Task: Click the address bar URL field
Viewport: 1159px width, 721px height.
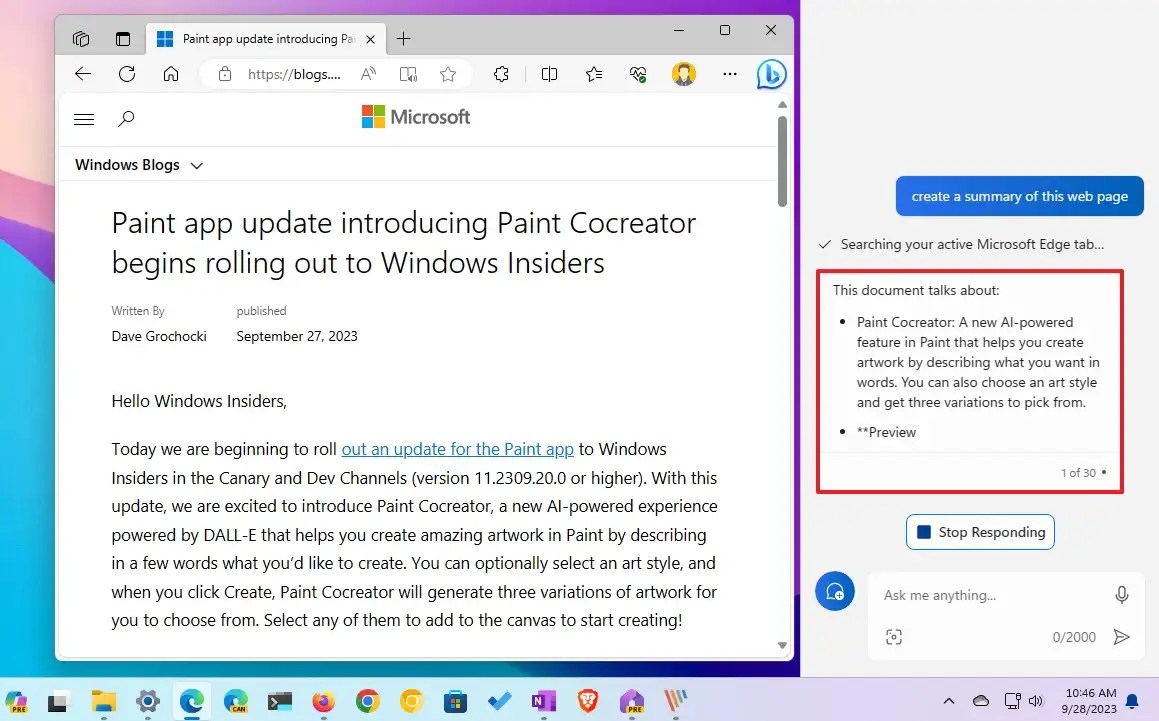Action: tap(294, 74)
